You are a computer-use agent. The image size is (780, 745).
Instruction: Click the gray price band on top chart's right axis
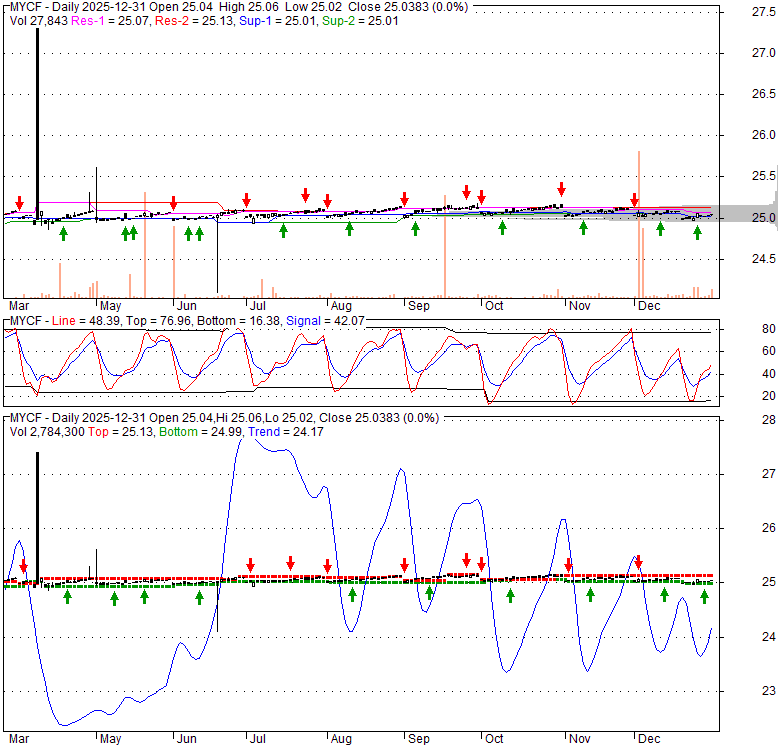click(x=750, y=215)
